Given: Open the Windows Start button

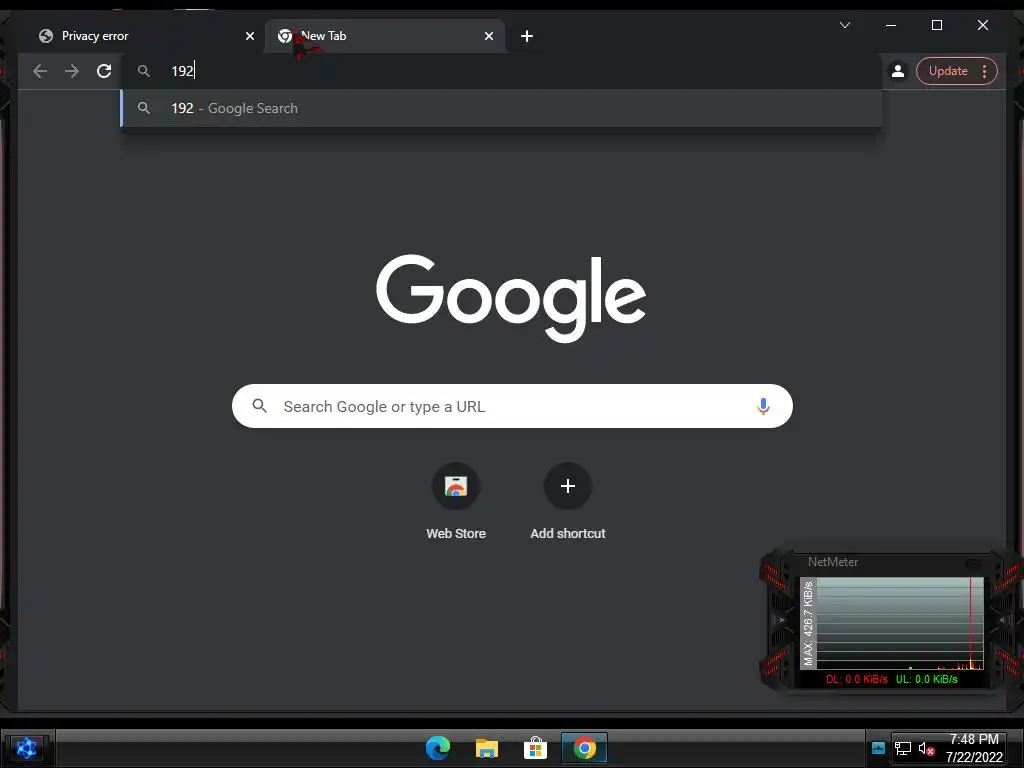Looking at the screenshot, I should point(26,748).
